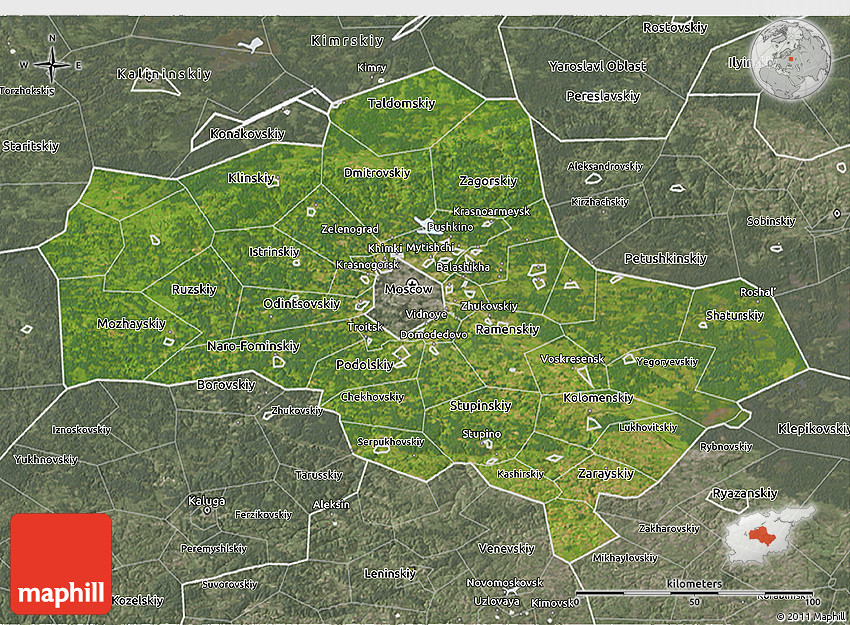Screen dimensions: 850x625
Task: Click the Taldomskiy district label
Action: click(x=401, y=103)
